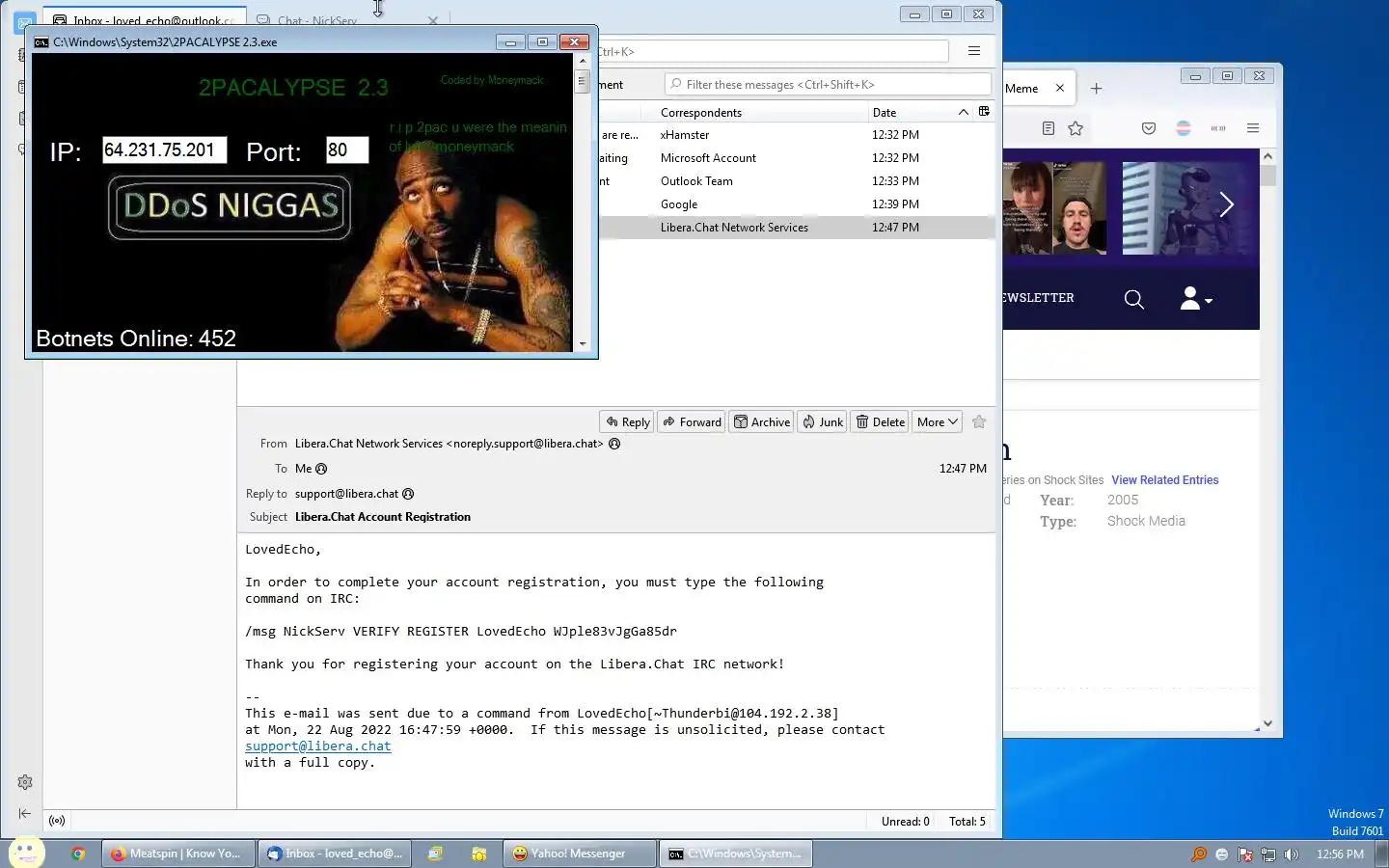Open Thunderbird settings gear
Viewport: 1389px width, 868px height.
[x=25, y=782]
